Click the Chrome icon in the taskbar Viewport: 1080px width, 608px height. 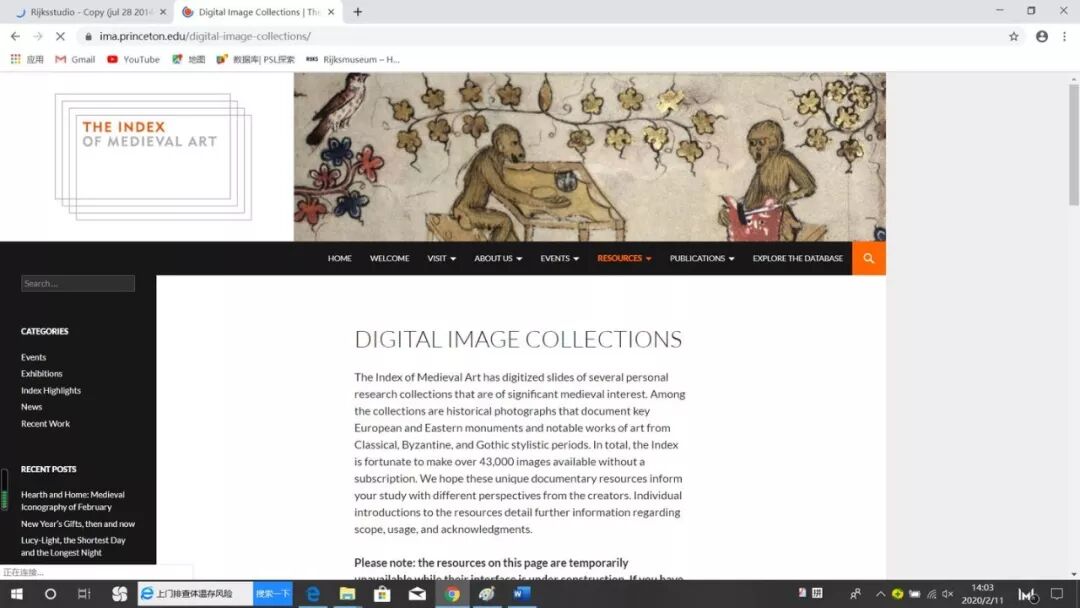pyautogui.click(x=452, y=594)
